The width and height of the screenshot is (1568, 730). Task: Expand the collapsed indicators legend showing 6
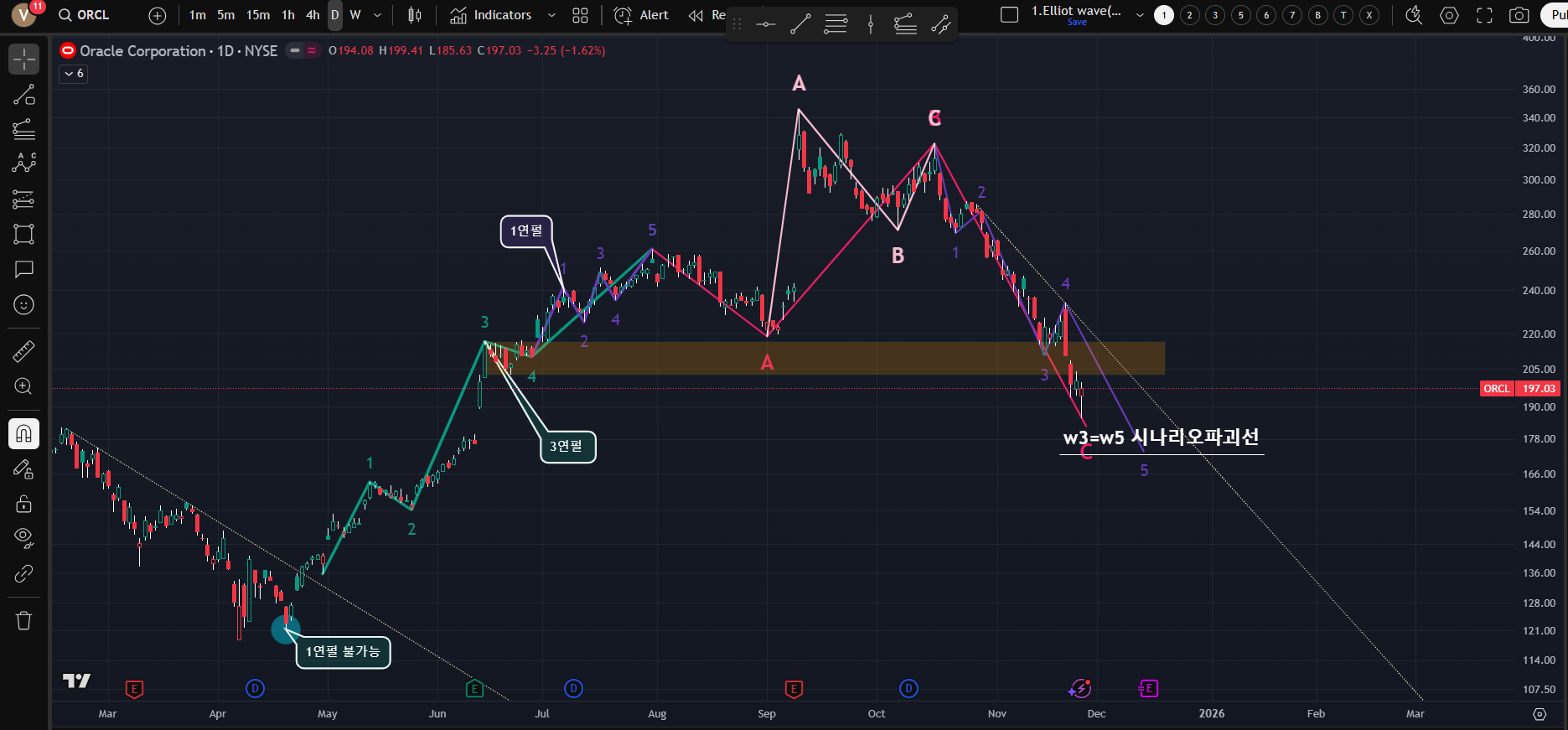coord(74,74)
